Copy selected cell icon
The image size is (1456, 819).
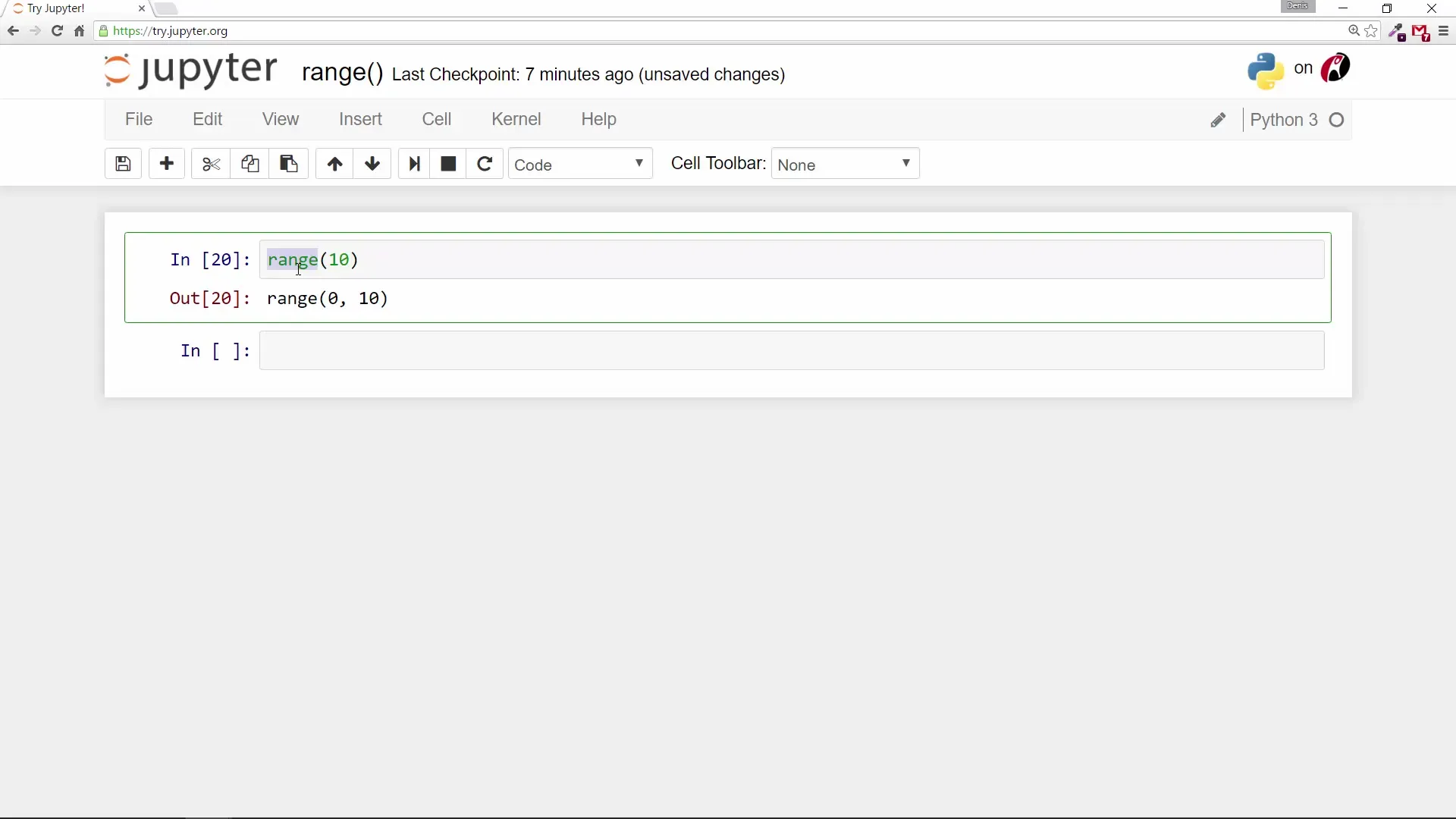coord(249,164)
